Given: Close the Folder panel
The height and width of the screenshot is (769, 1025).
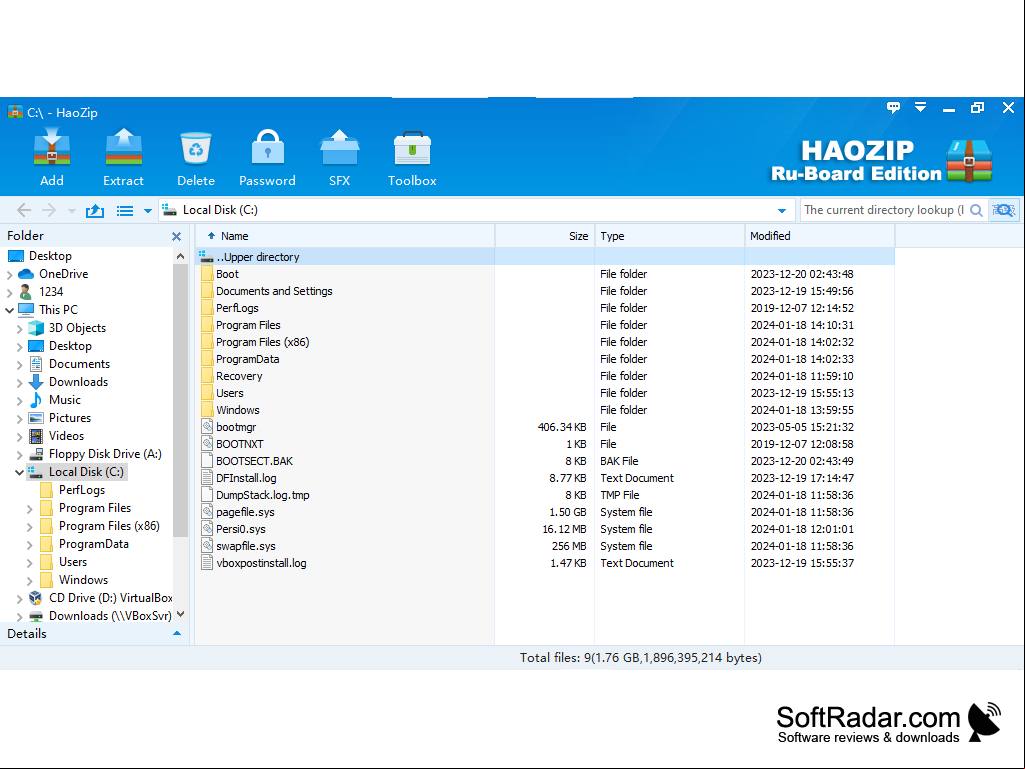Looking at the screenshot, I should pos(176,236).
